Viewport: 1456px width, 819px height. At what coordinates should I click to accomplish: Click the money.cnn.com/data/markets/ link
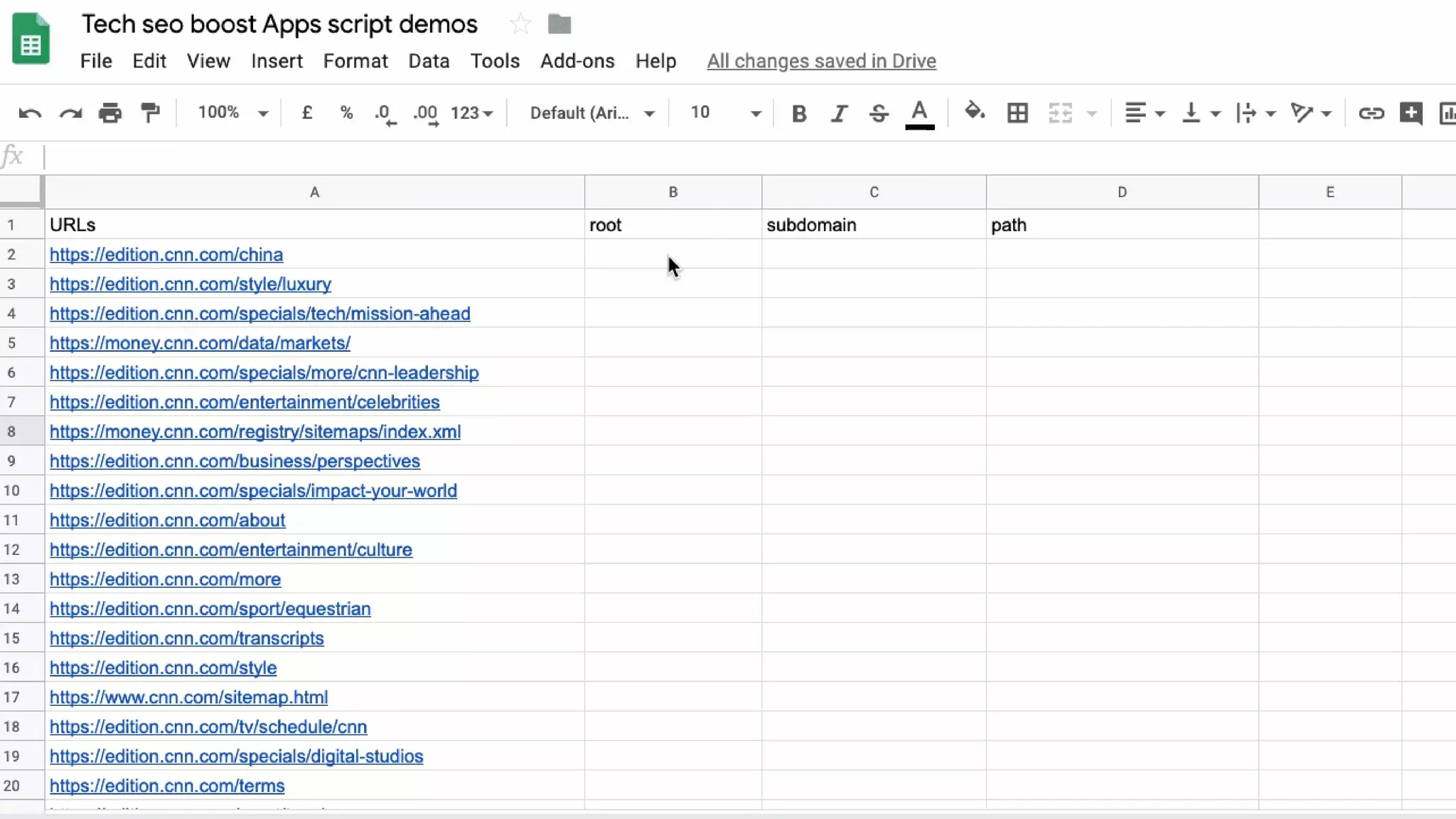[200, 343]
